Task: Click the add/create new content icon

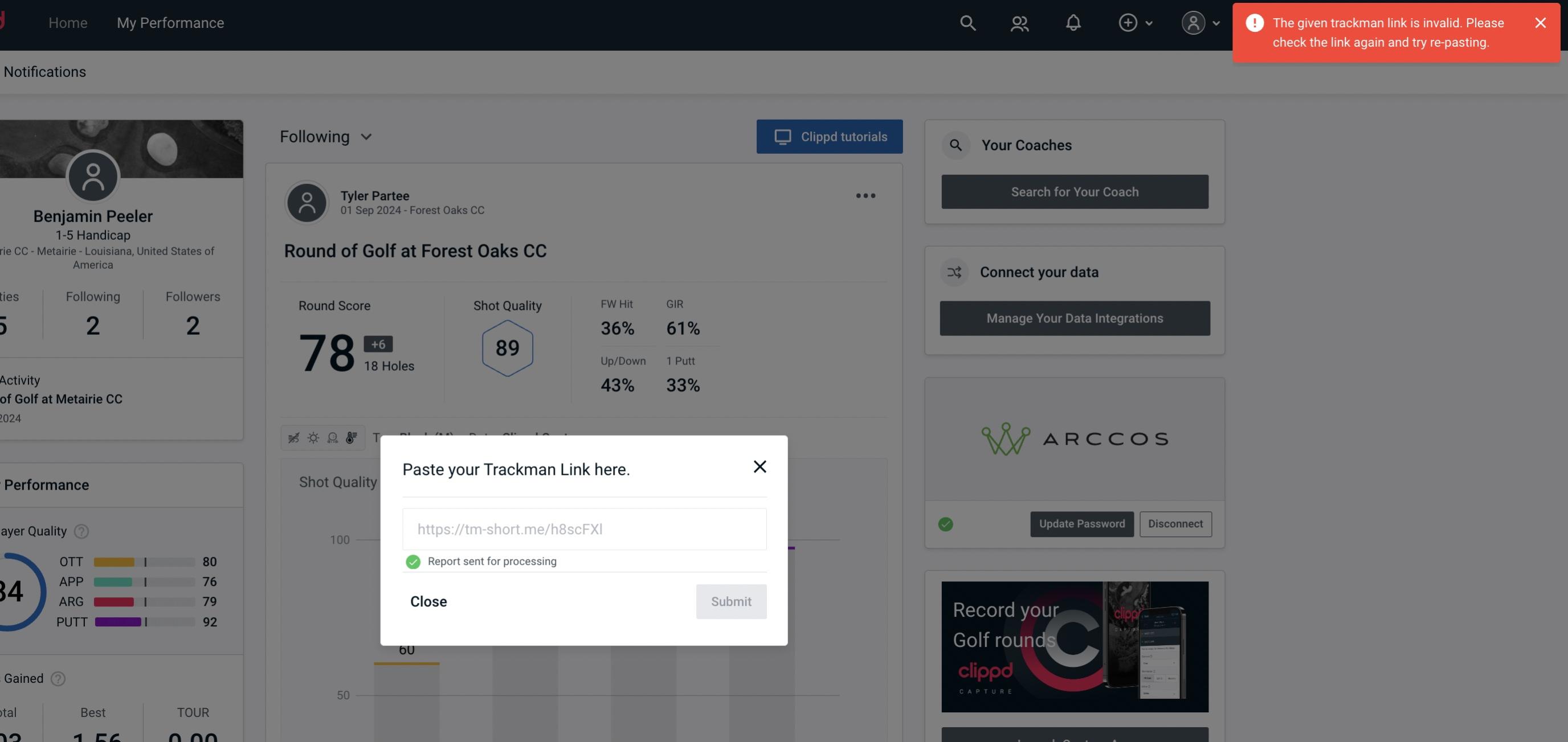Action: pos(1128,22)
